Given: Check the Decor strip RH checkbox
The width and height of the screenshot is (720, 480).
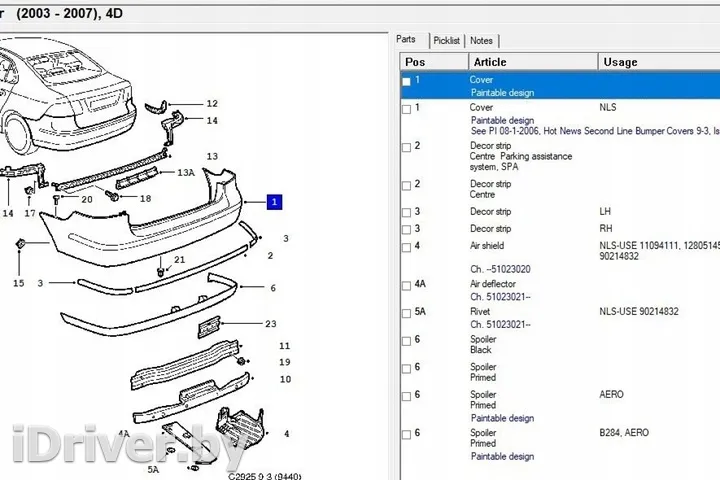Looking at the screenshot, I should point(406,230).
